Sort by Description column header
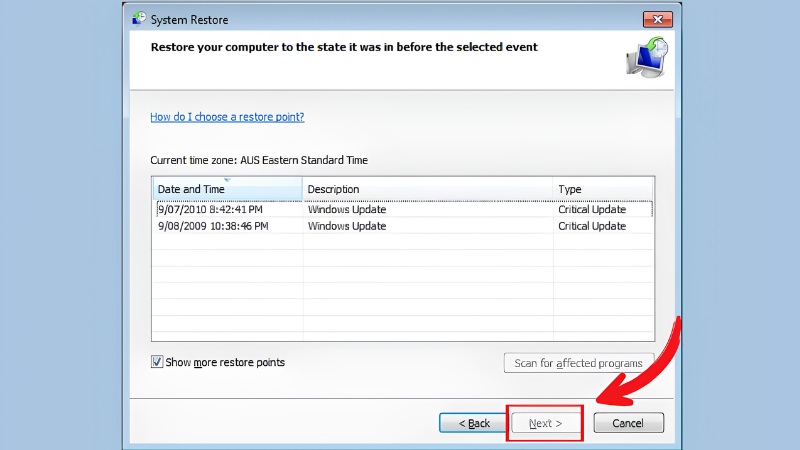 [x=428, y=189]
